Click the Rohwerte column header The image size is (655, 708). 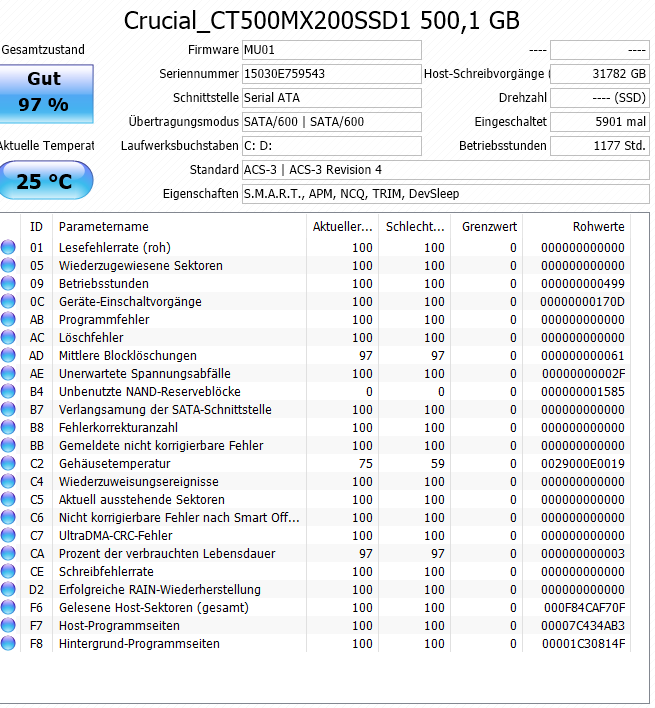pyautogui.click(x=576, y=226)
